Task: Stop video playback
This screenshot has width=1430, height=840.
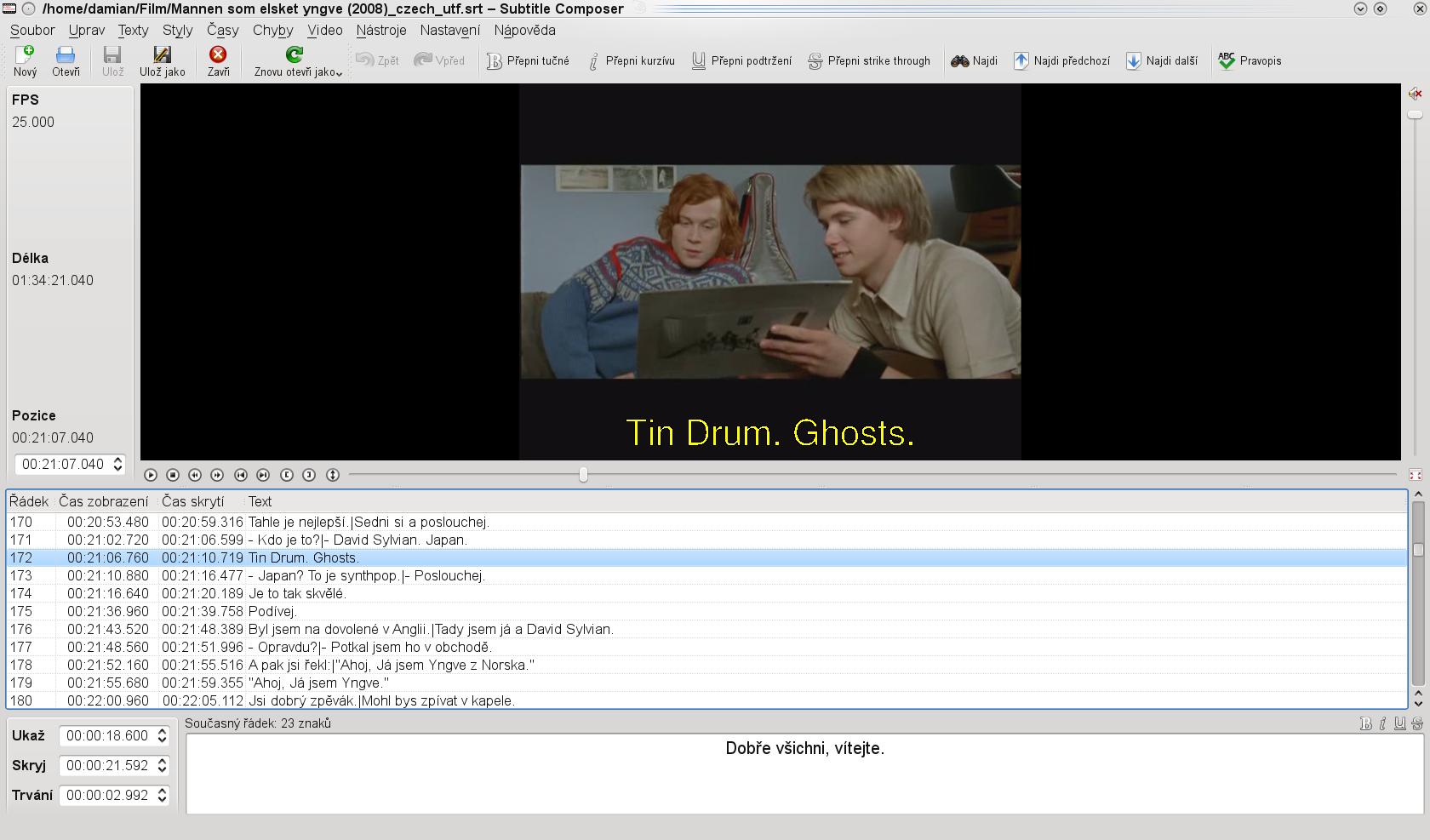Action: click(x=173, y=475)
